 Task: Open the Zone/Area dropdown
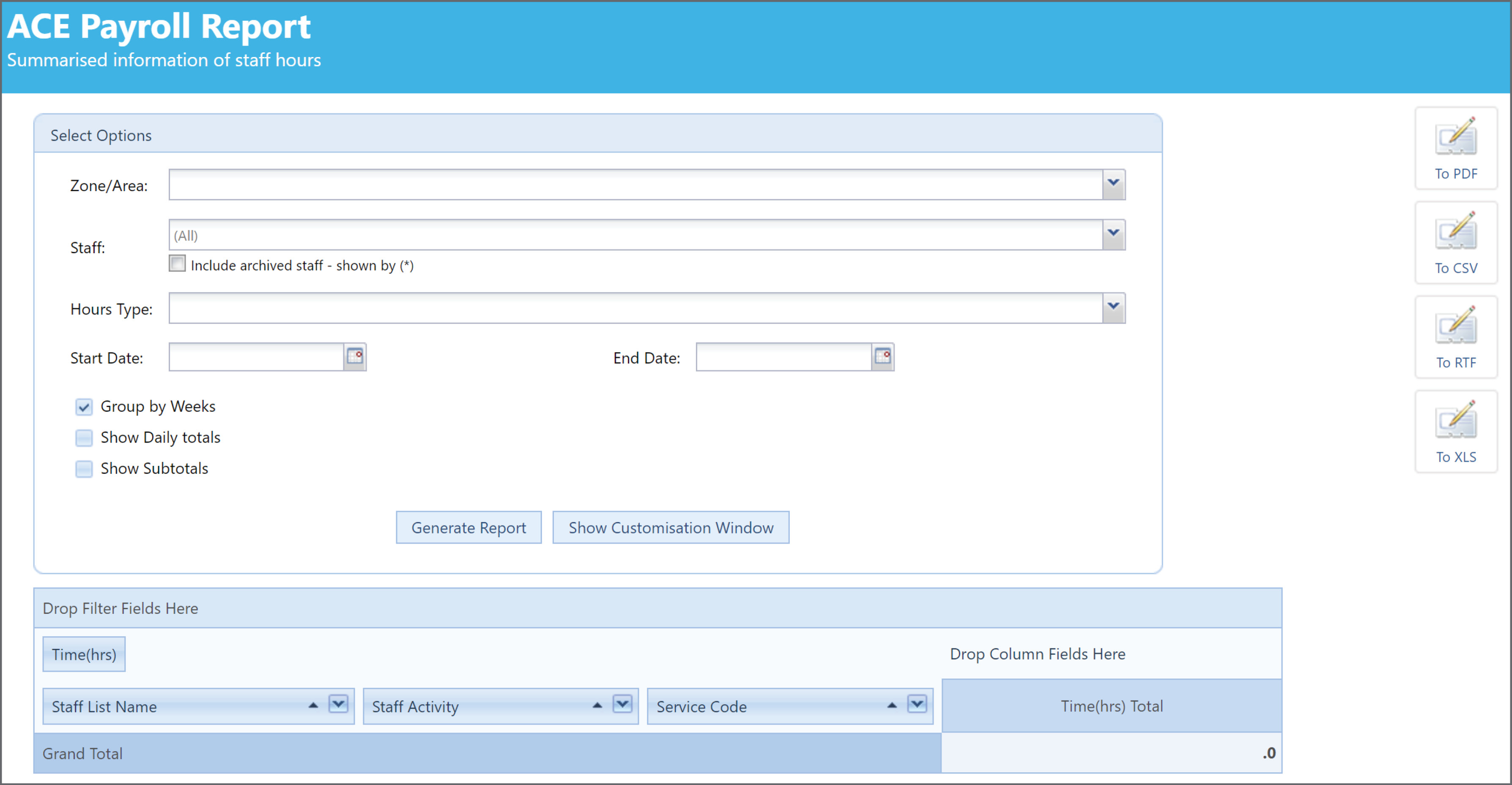click(x=1112, y=183)
